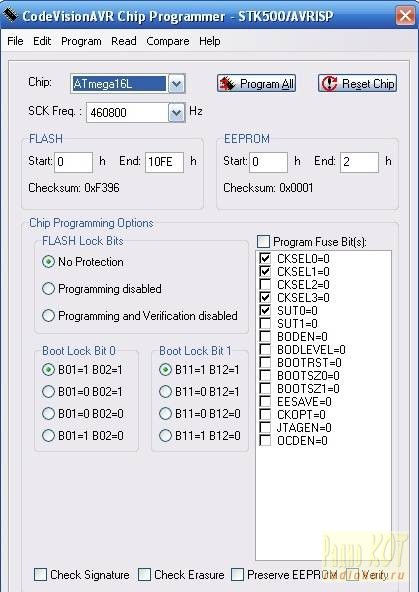Image resolution: width=419 pixels, height=592 pixels.
Task: Check the BODEN=0 fuse bit
Action: pyautogui.click(x=265, y=336)
